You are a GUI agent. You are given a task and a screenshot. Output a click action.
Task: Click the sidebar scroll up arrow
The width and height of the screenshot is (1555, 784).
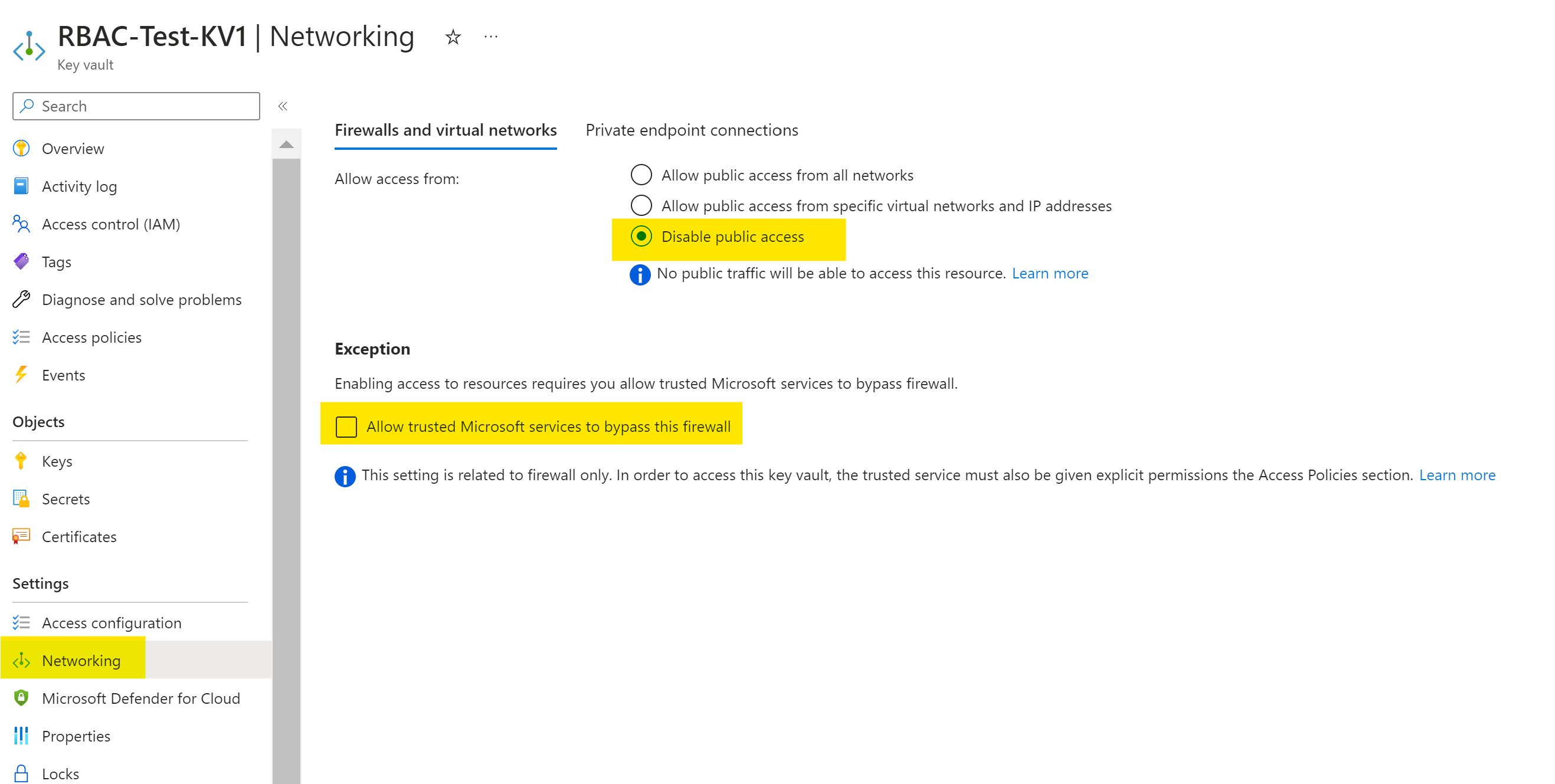pos(286,145)
